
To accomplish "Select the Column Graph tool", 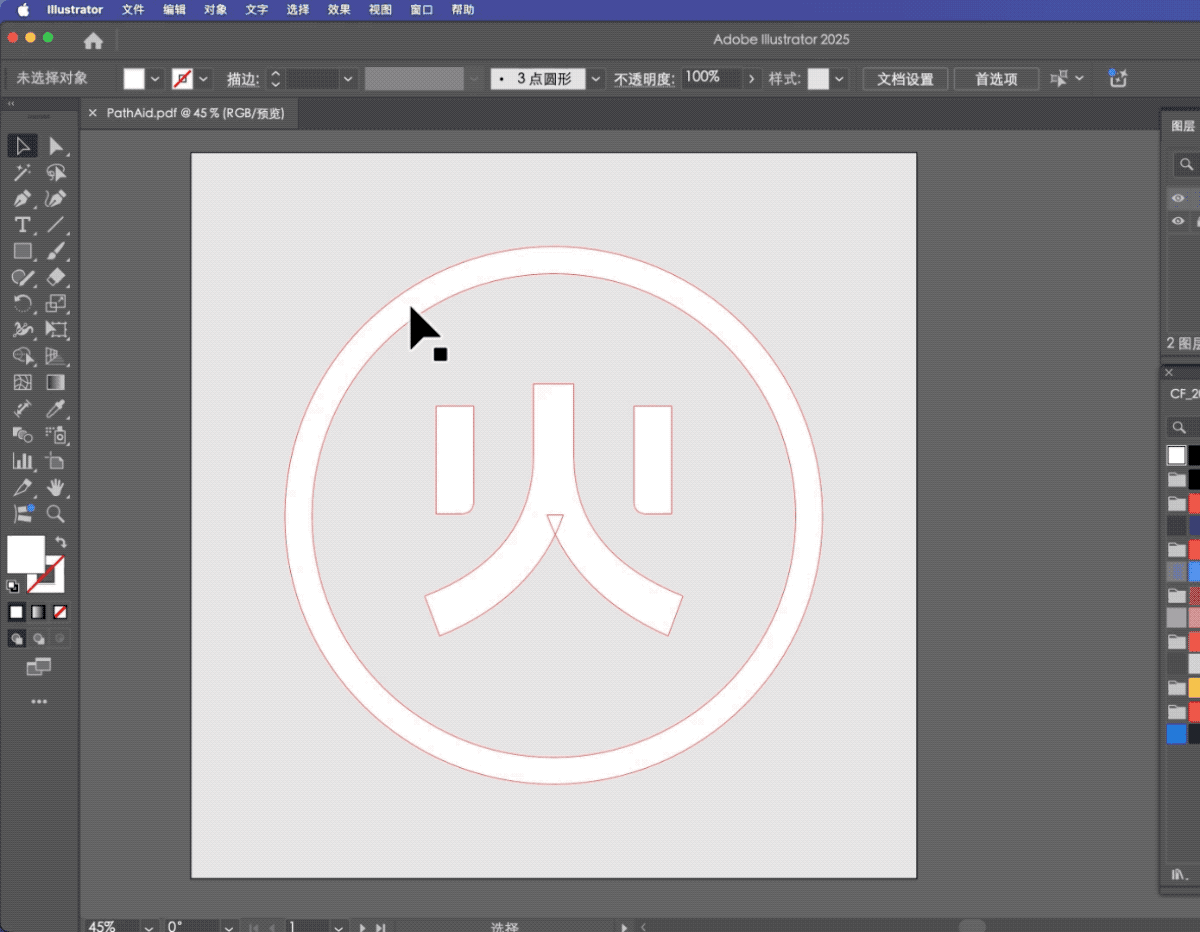I will tap(22, 461).
